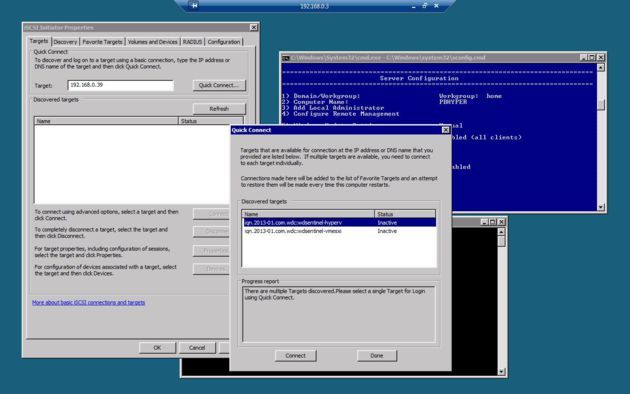Open the Favorite Targets tab

tap(102, 42)
